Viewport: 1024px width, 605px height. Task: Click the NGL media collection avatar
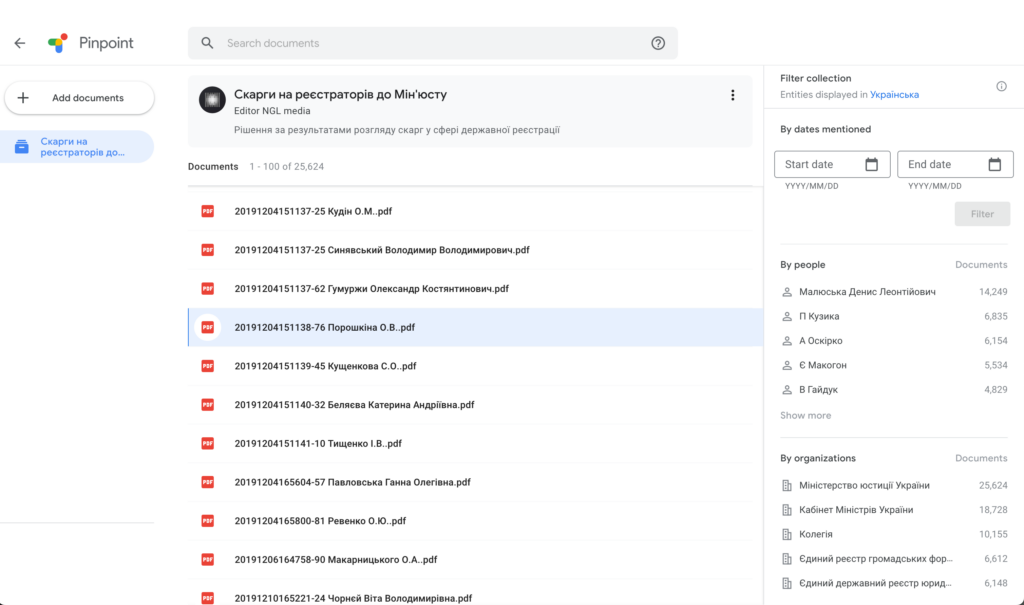[x=212, y=99]
